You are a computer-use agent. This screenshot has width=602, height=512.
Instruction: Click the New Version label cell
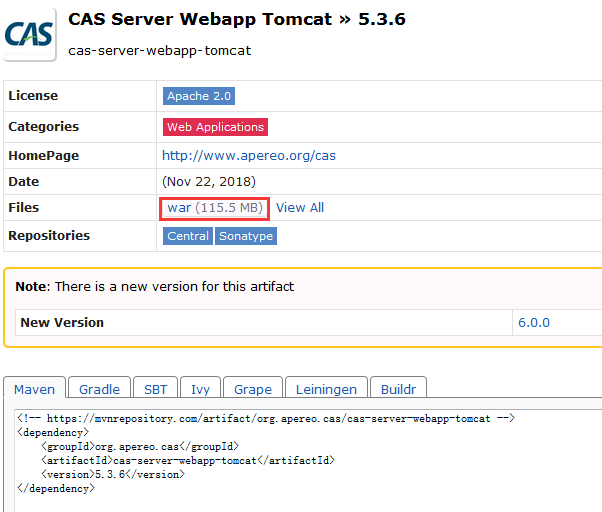pyautogui.click(x=264, y=322)
